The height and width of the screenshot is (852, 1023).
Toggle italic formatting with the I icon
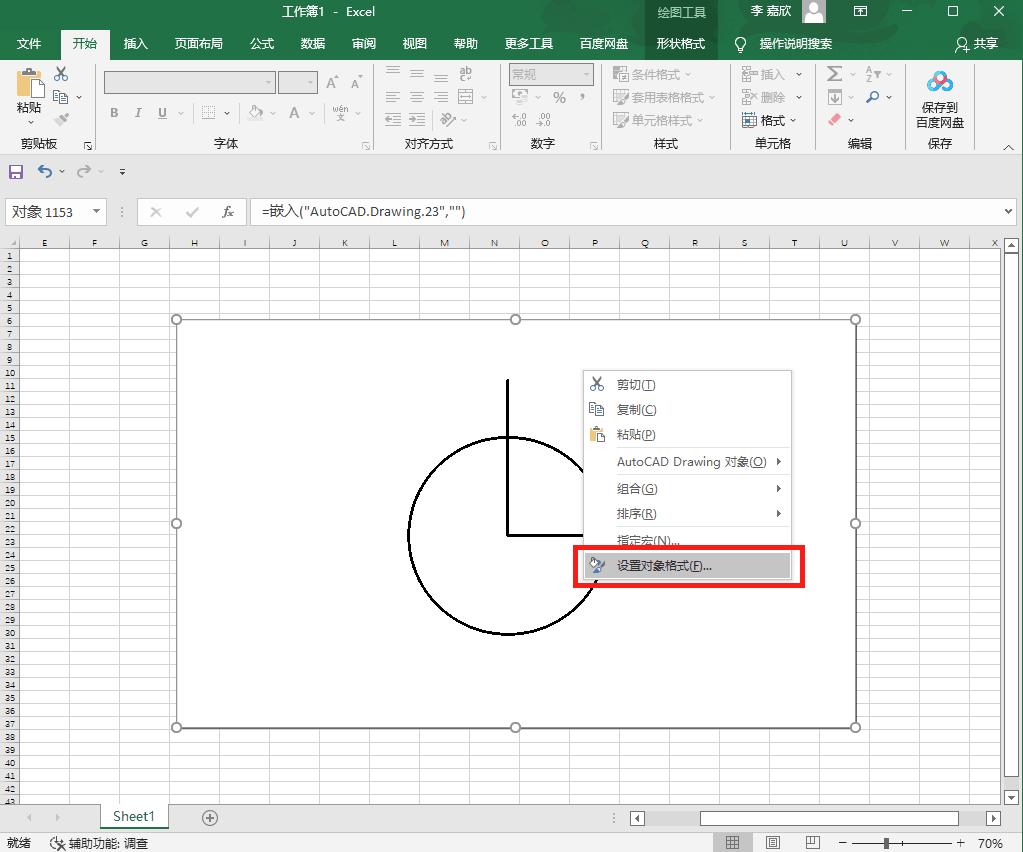coord(137,112)
